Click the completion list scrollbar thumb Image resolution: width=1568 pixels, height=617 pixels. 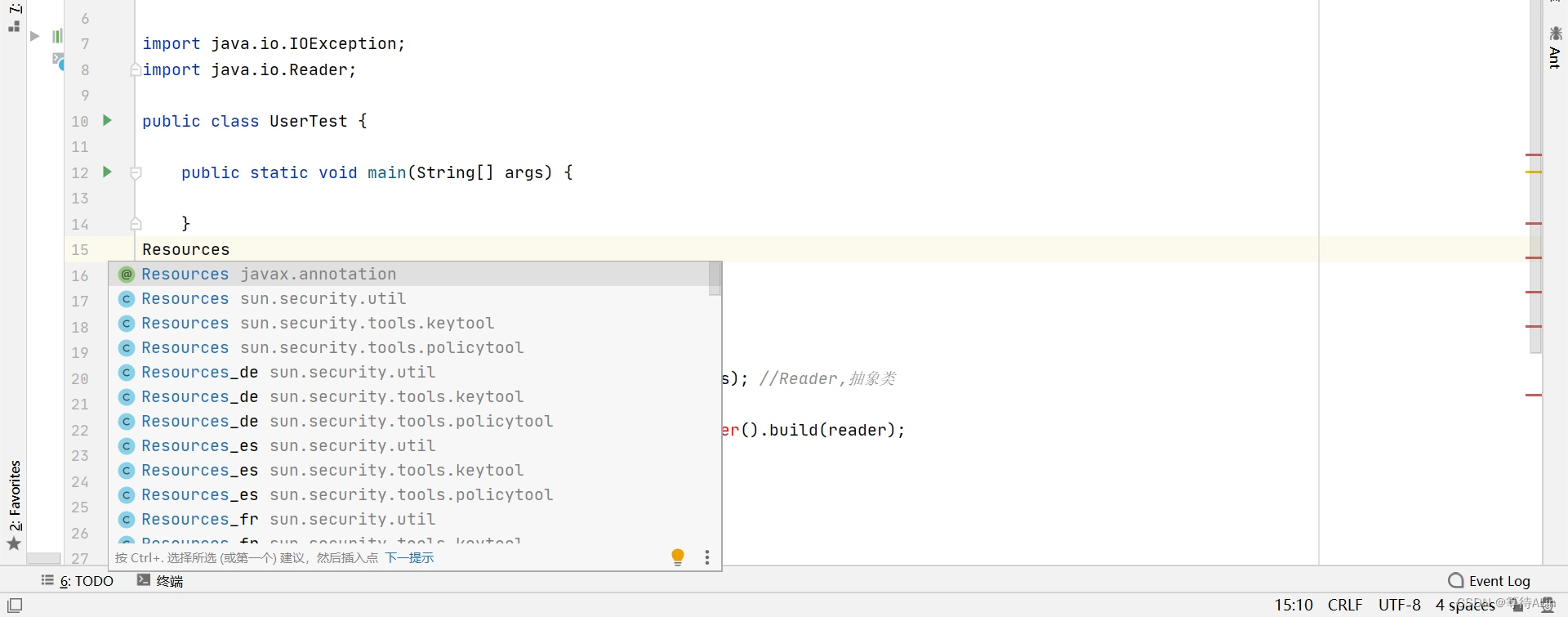tap(715, 279)
